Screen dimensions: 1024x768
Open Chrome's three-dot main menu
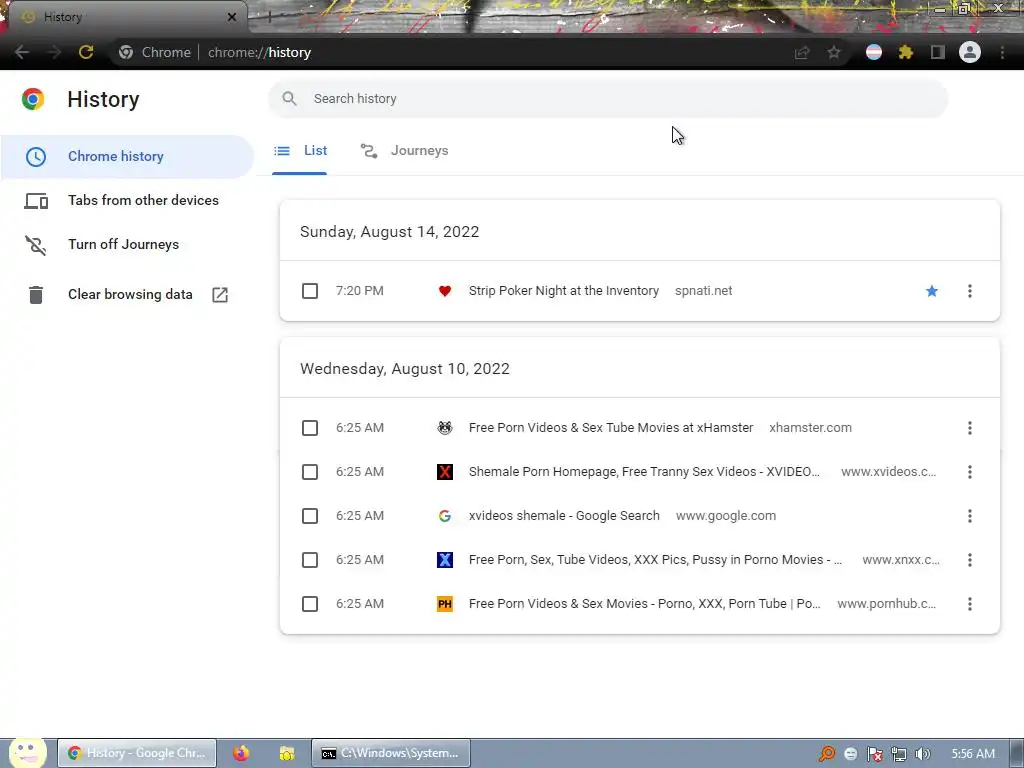click(x=1002, y=52)
